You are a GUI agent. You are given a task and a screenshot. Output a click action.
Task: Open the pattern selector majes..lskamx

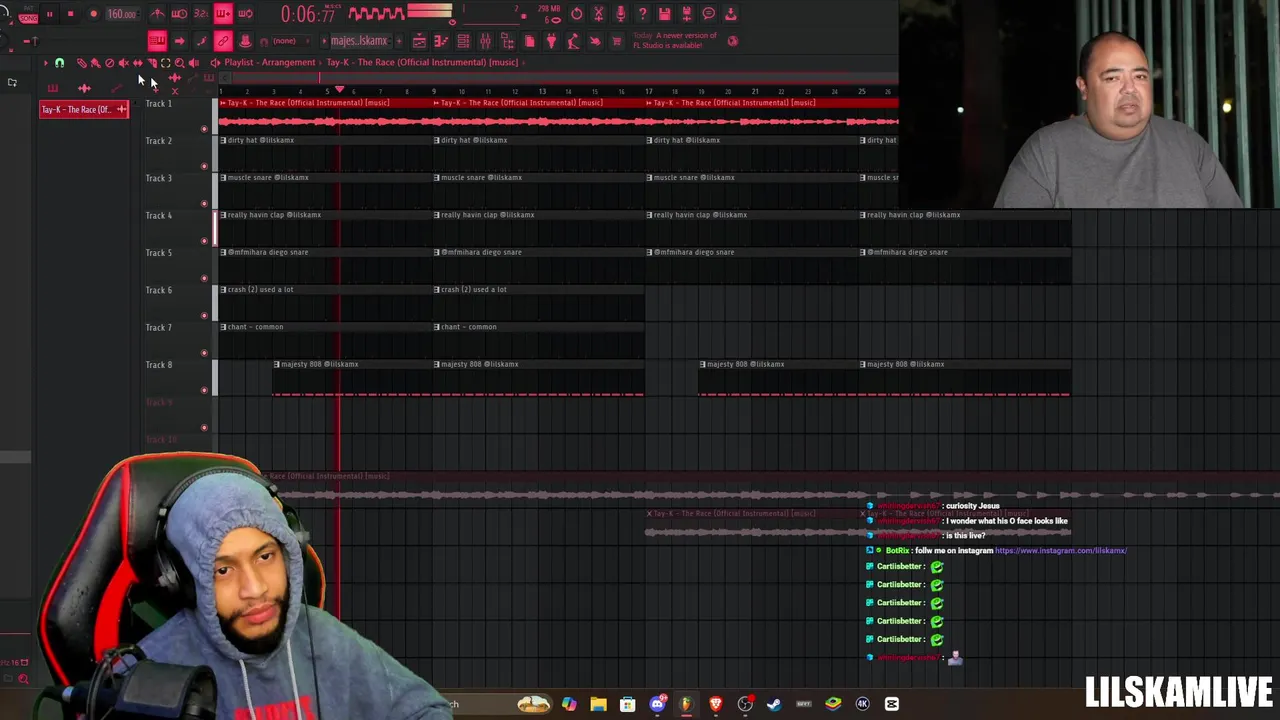click(x=359, y=41)
